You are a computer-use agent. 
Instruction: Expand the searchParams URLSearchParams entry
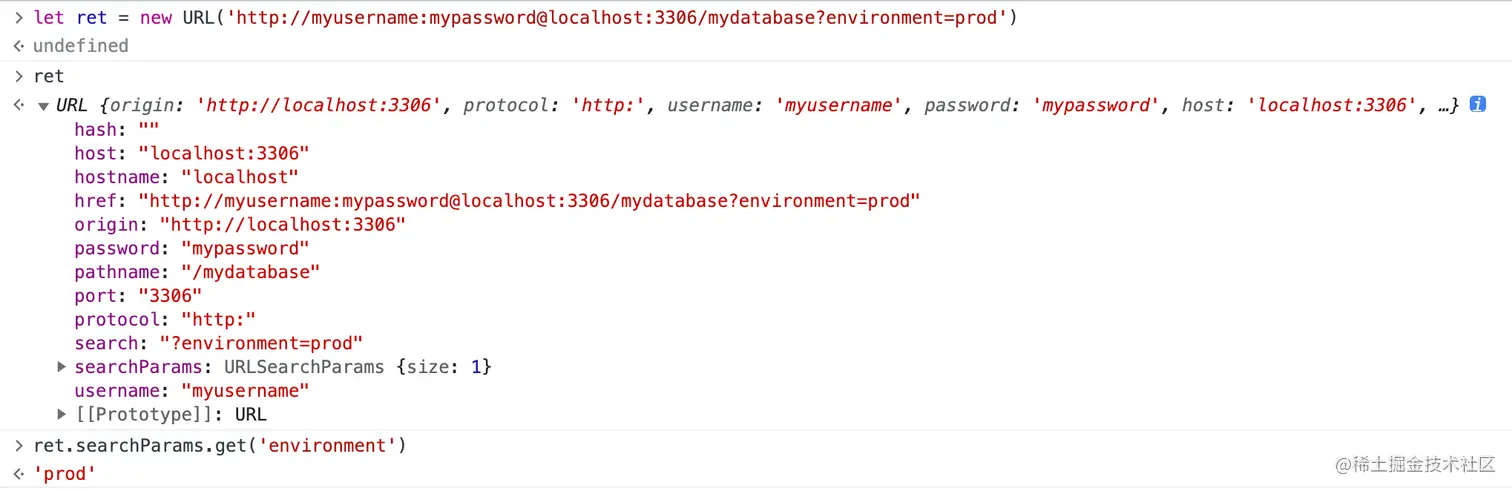(x=63, y=367)
